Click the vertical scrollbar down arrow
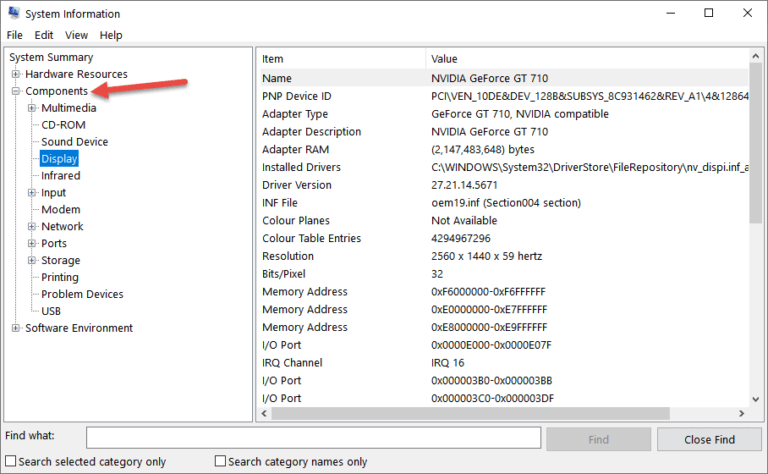The height and width of the screenshot is (474, 768). 755,399
